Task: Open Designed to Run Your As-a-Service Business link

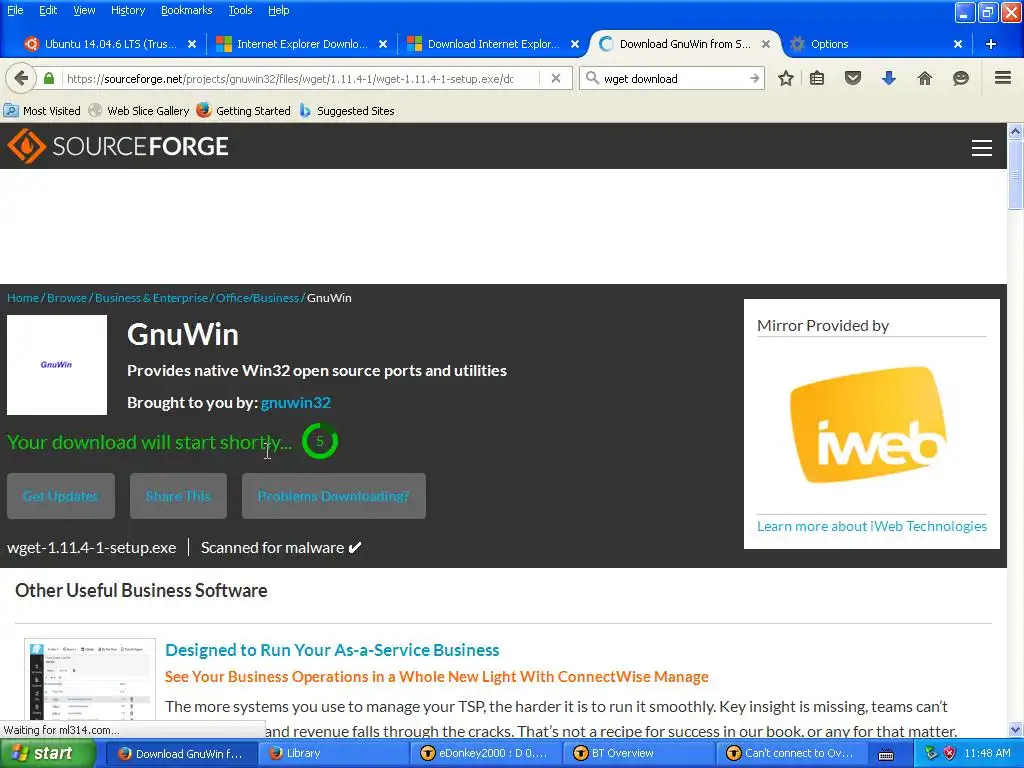Action: pos(332,650)
